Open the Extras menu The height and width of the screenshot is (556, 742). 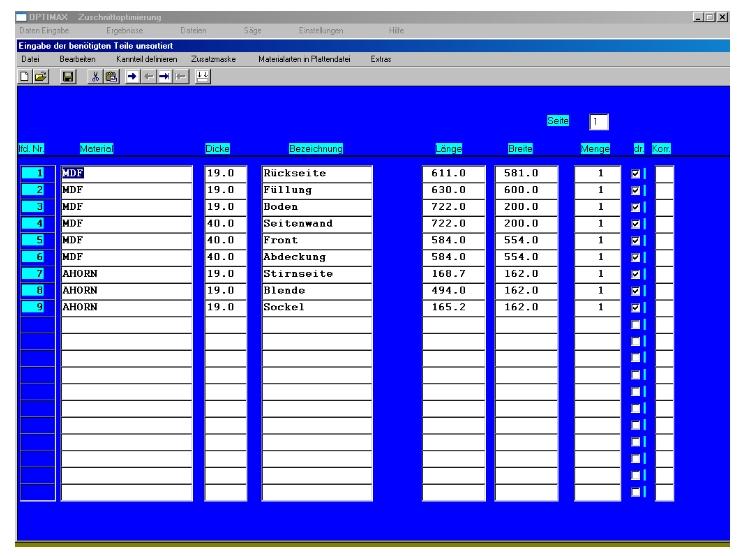click(x=381, y=60)
